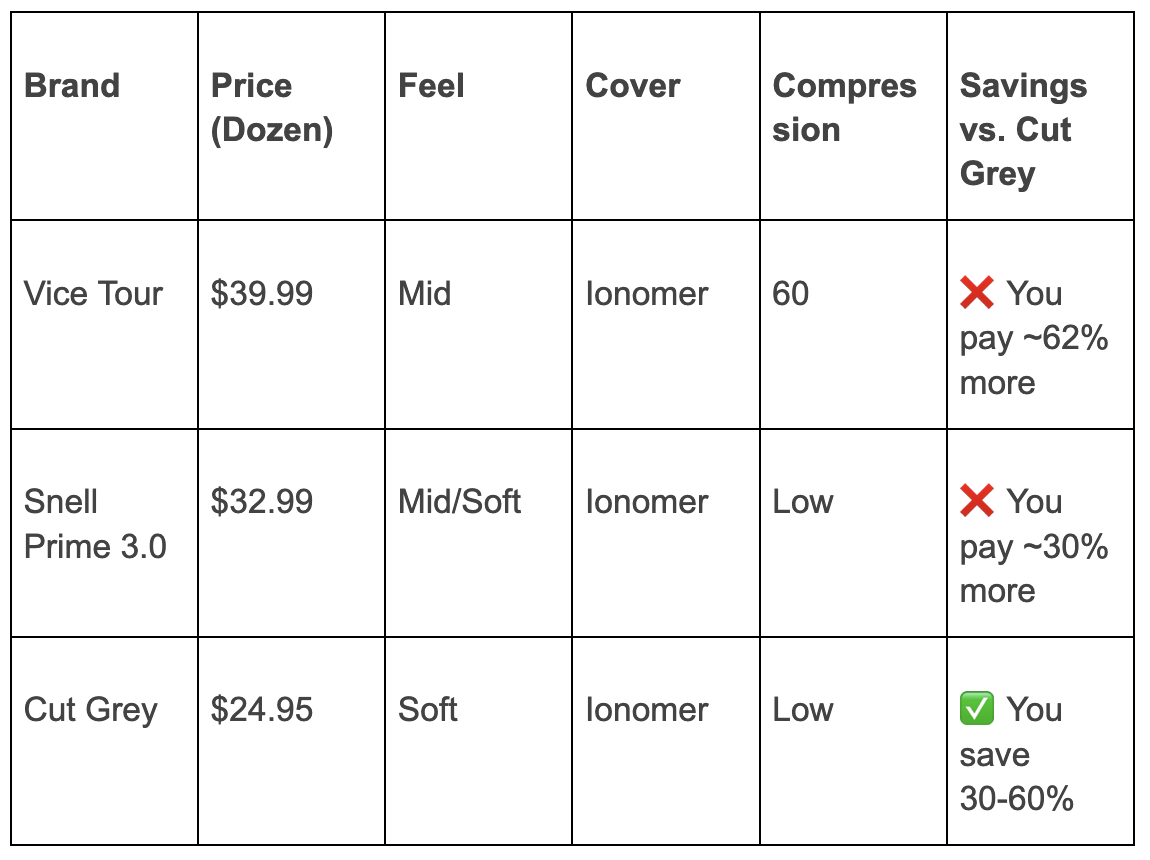This screenshot has width=1150, height=860.
Task: Click the green checkmark icon in Cut Grey row
Action: [976, 709]
